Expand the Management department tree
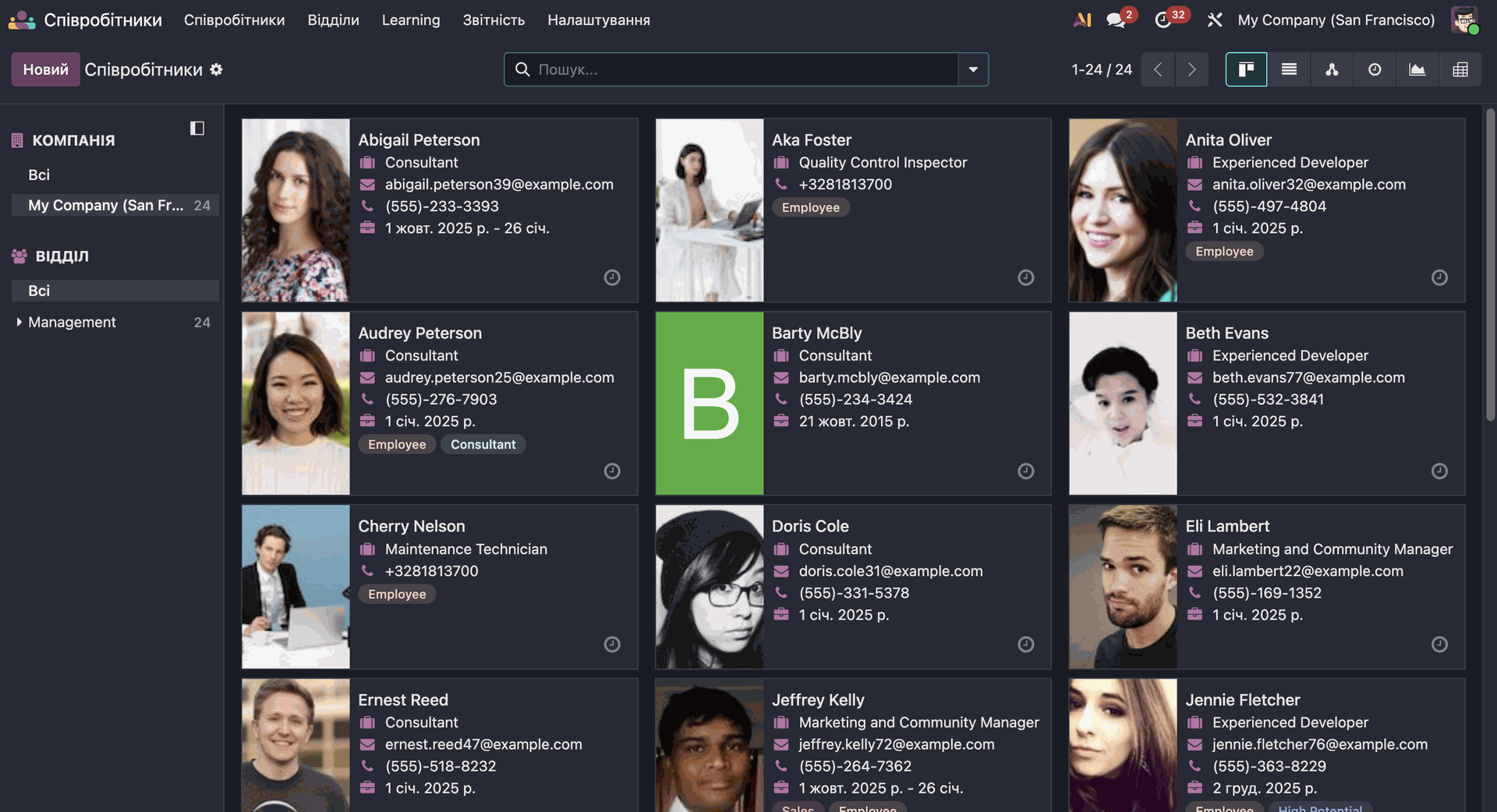 point(19,322)
